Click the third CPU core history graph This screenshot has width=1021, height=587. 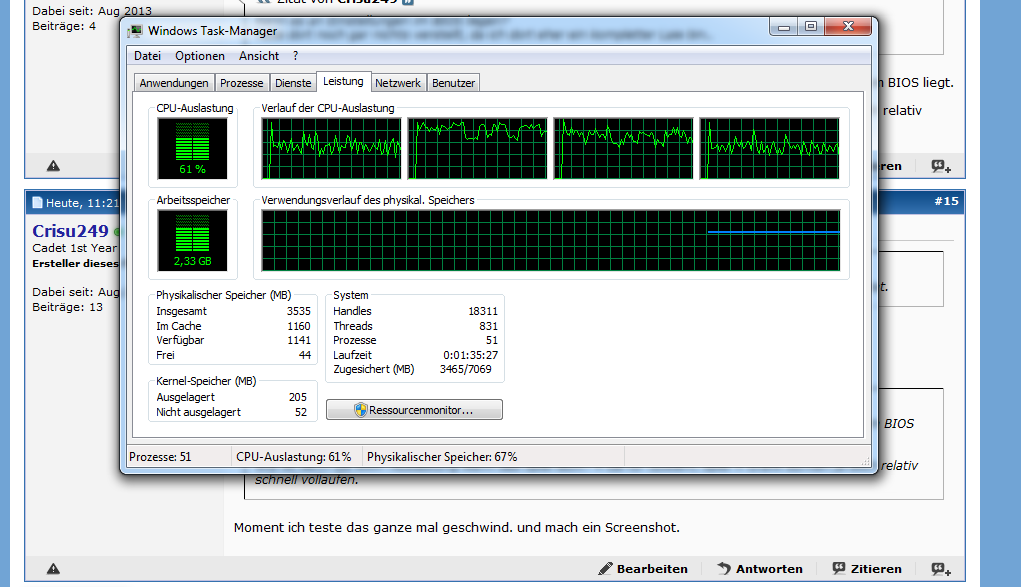click(x=623, y=149)
